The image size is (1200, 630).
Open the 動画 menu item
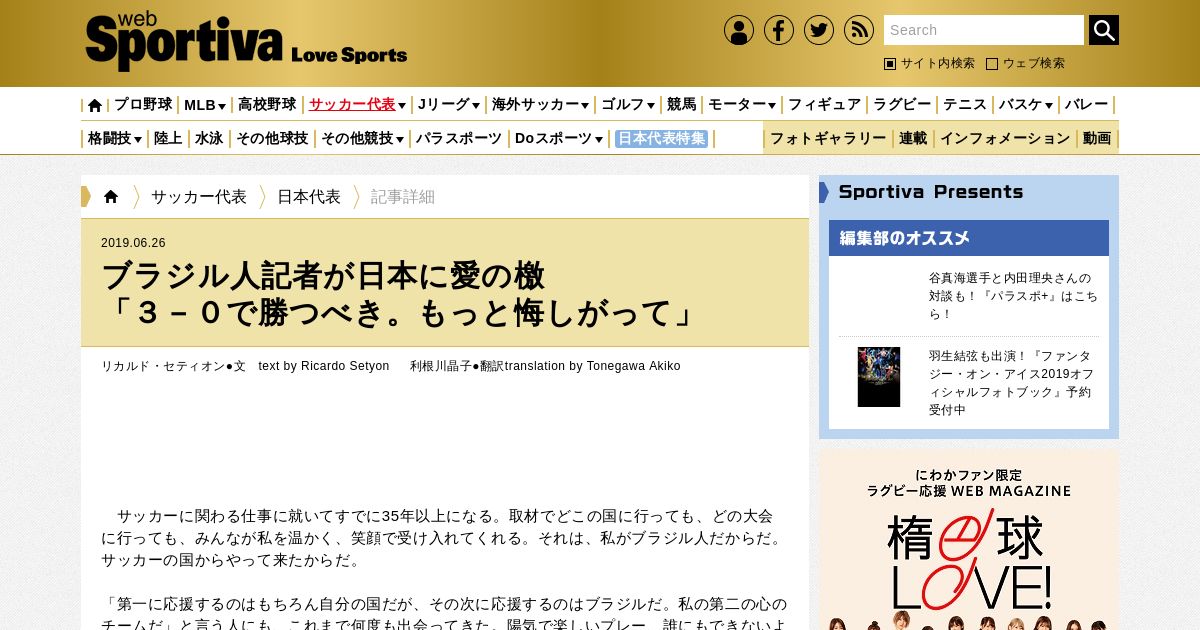point(1097,139)
